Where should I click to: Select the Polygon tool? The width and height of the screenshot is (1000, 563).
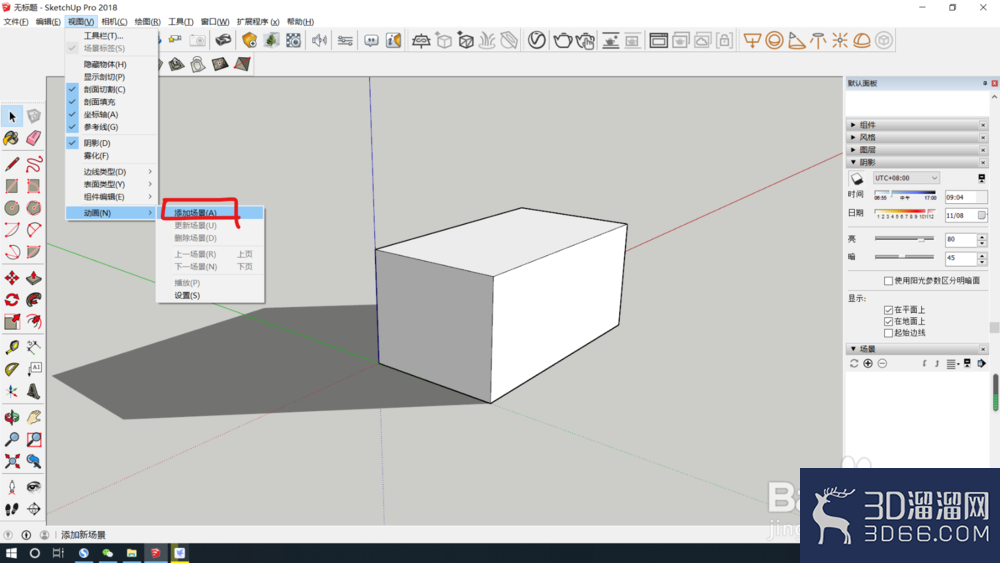point(34,207)
